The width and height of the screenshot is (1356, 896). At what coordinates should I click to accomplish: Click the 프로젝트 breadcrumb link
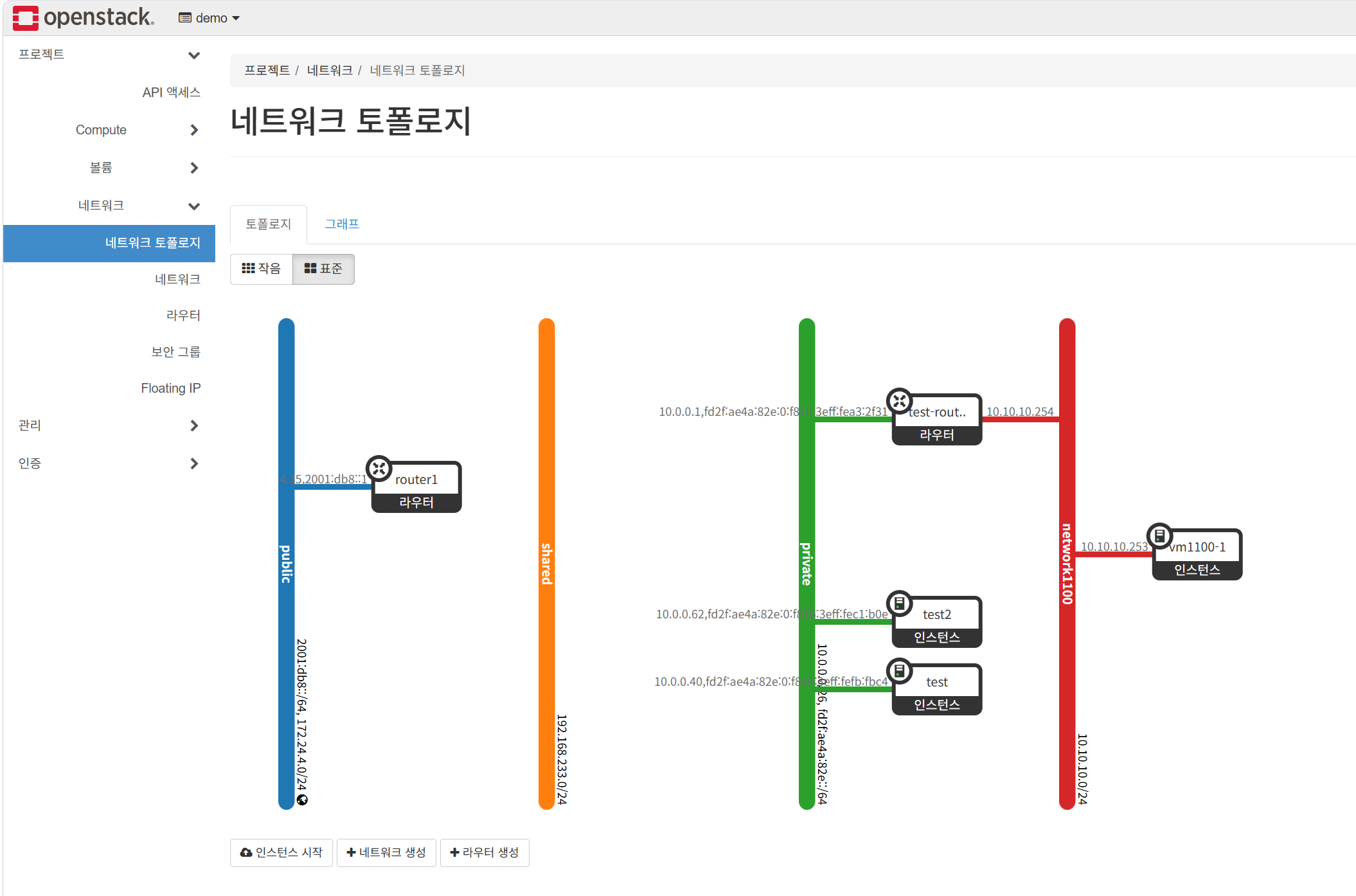tap(267, 70)
